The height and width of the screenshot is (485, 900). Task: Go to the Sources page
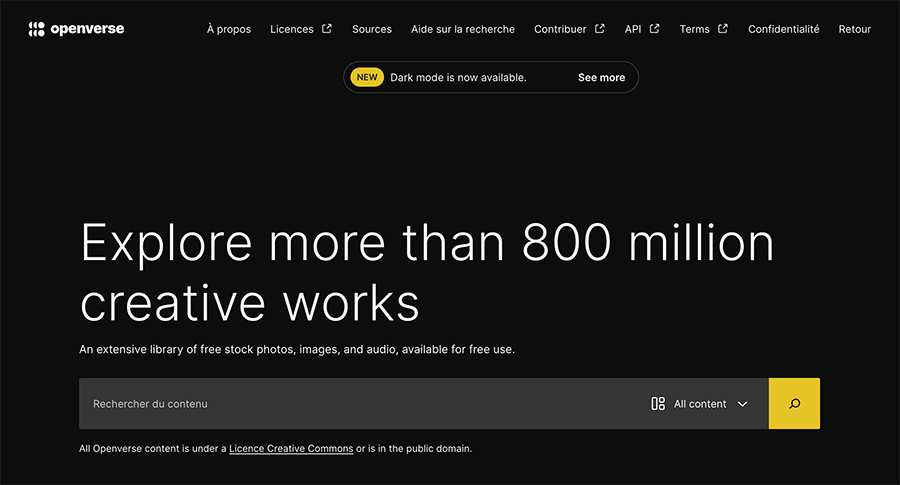point(372,29)
